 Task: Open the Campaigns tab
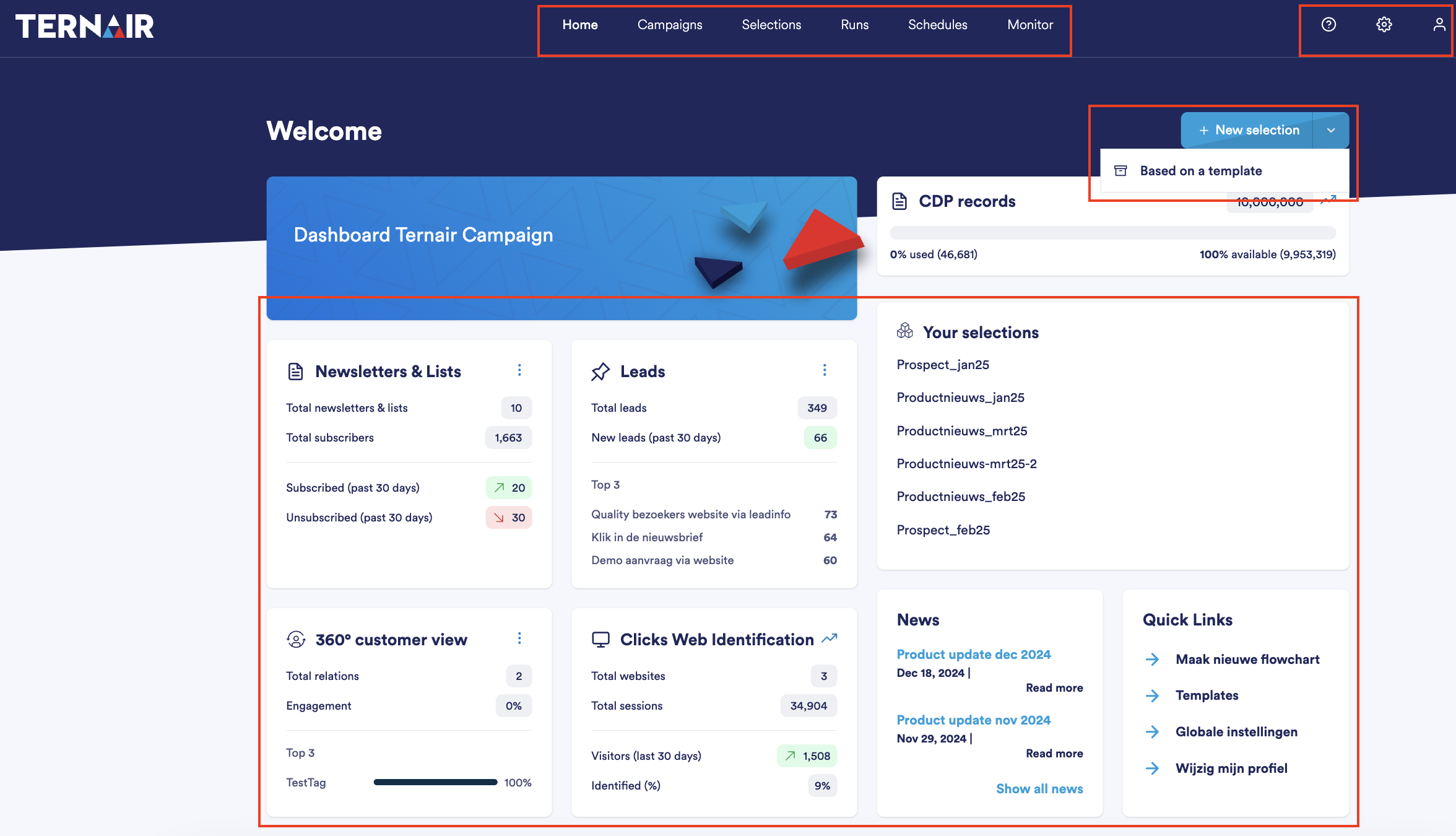[x=670, y=25]
